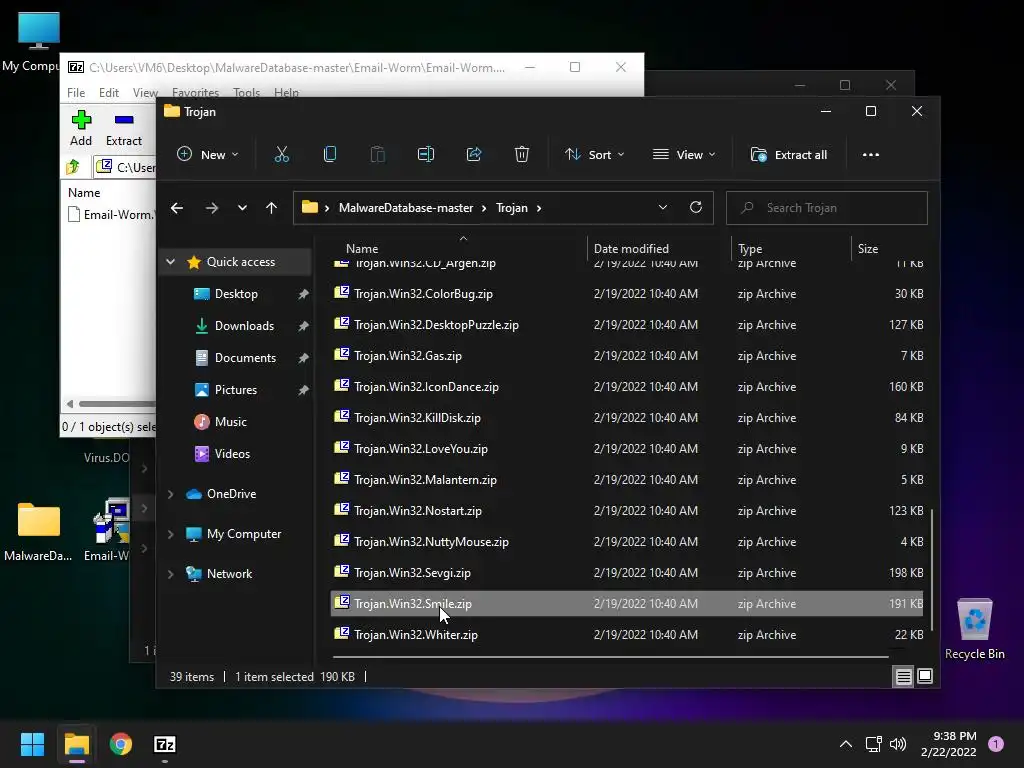
Task: Open Help menu in 7-Zip window
Action: tap(286, 92)
